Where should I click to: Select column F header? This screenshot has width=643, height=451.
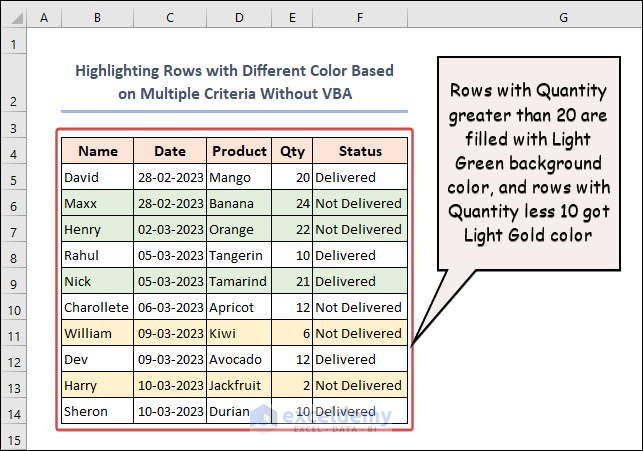(360, 18)
